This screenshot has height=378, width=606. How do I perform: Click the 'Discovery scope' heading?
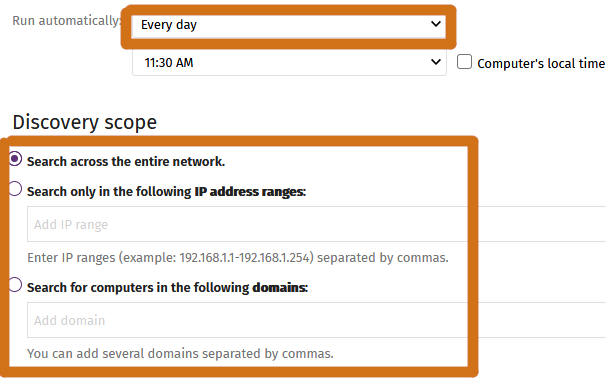click(x=85, y=122)
